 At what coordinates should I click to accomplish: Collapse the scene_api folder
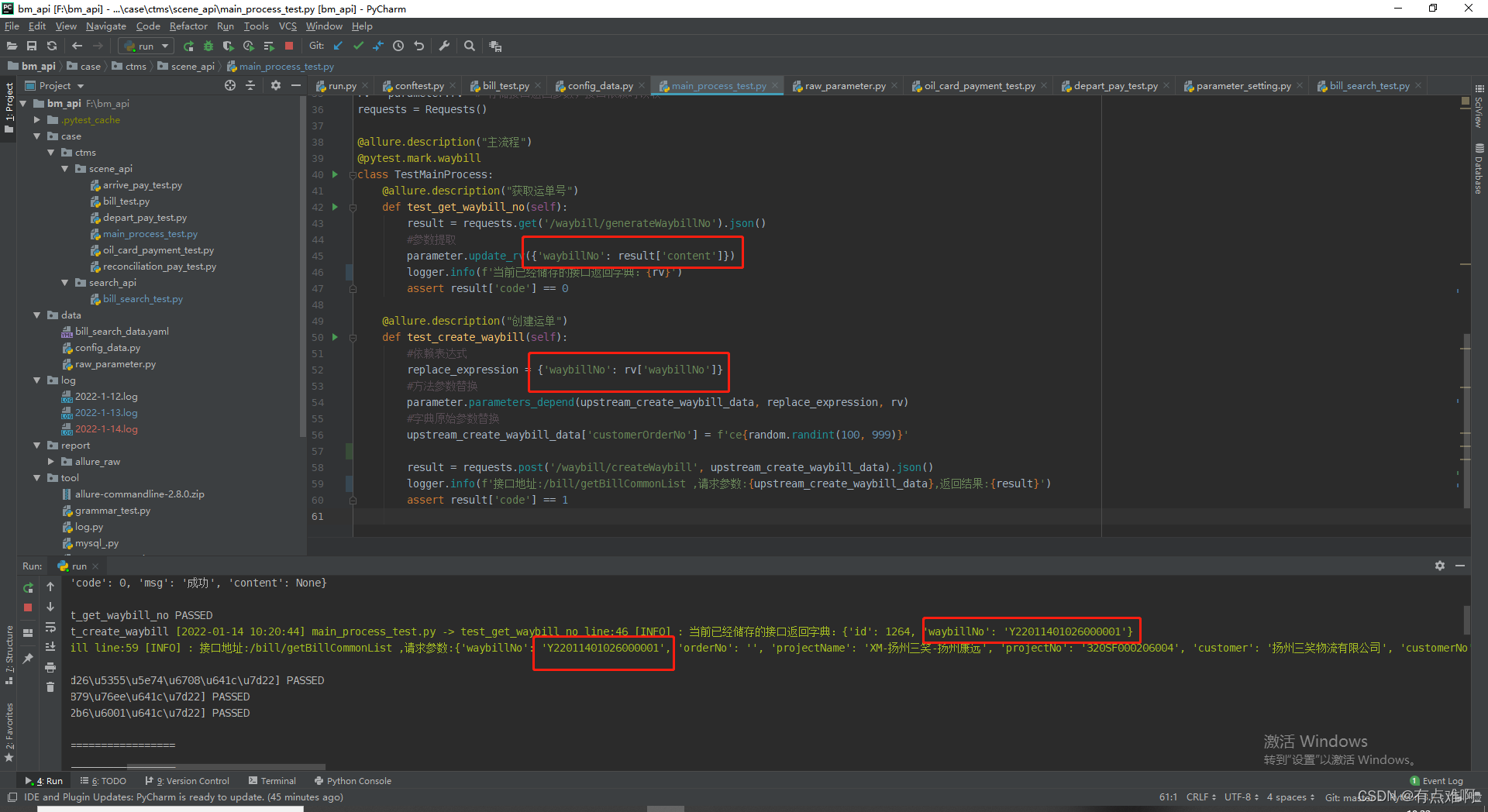coord(65,169)
